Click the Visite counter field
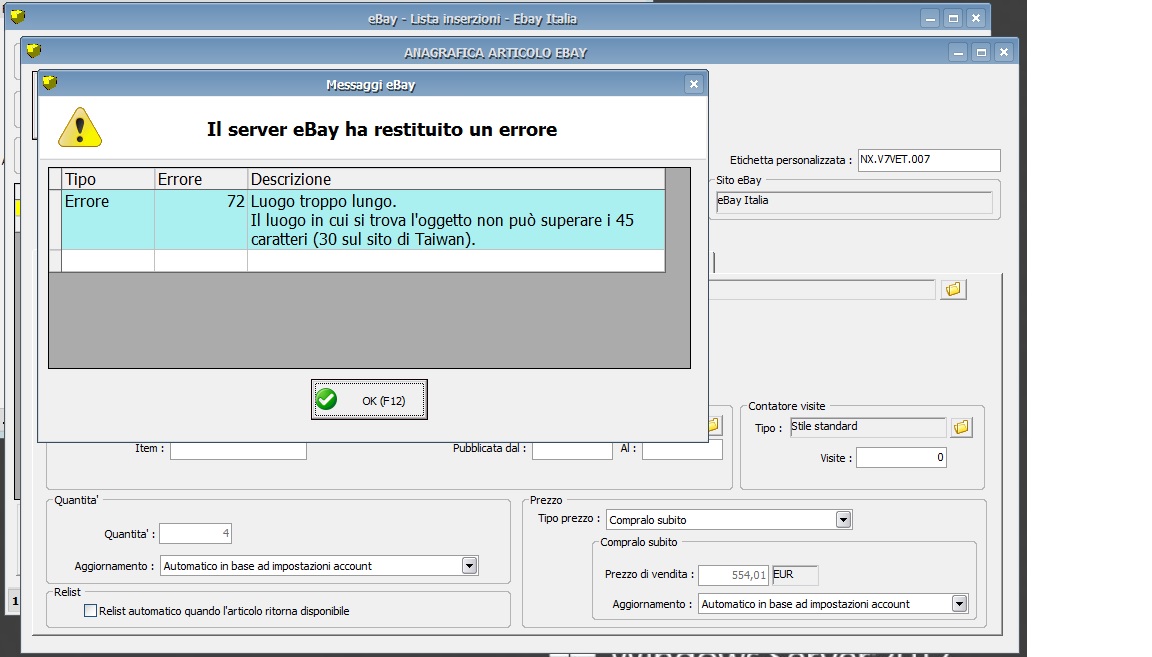 tap(901, 458)
